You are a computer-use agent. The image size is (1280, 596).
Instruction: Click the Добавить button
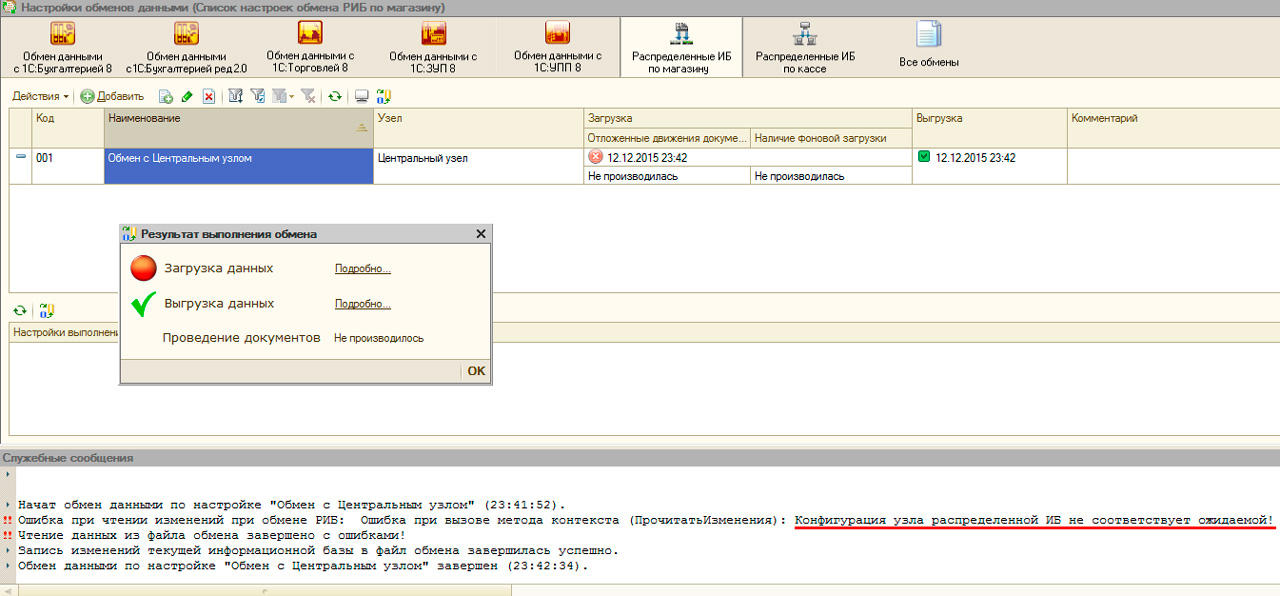pyautogui.click(x=112, y=97)
